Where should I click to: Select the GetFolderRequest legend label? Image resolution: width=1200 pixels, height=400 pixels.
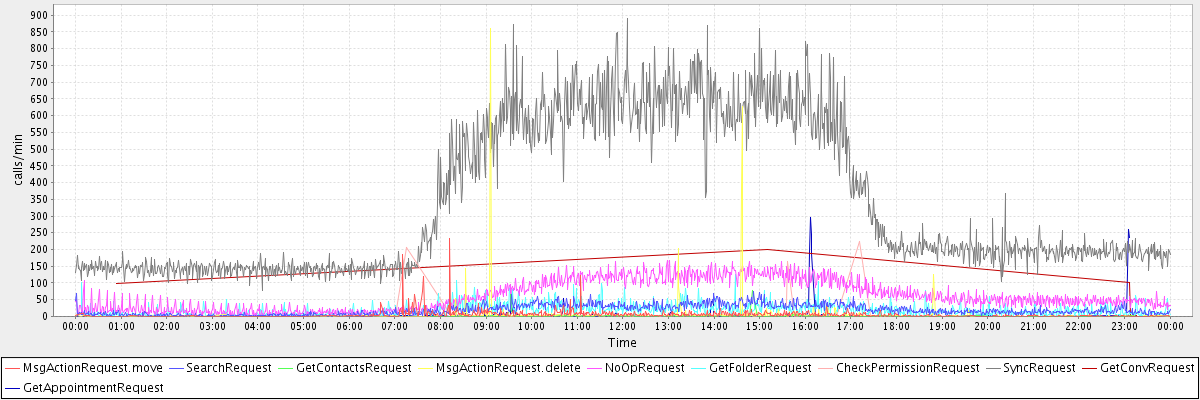(x=760, y=368)
